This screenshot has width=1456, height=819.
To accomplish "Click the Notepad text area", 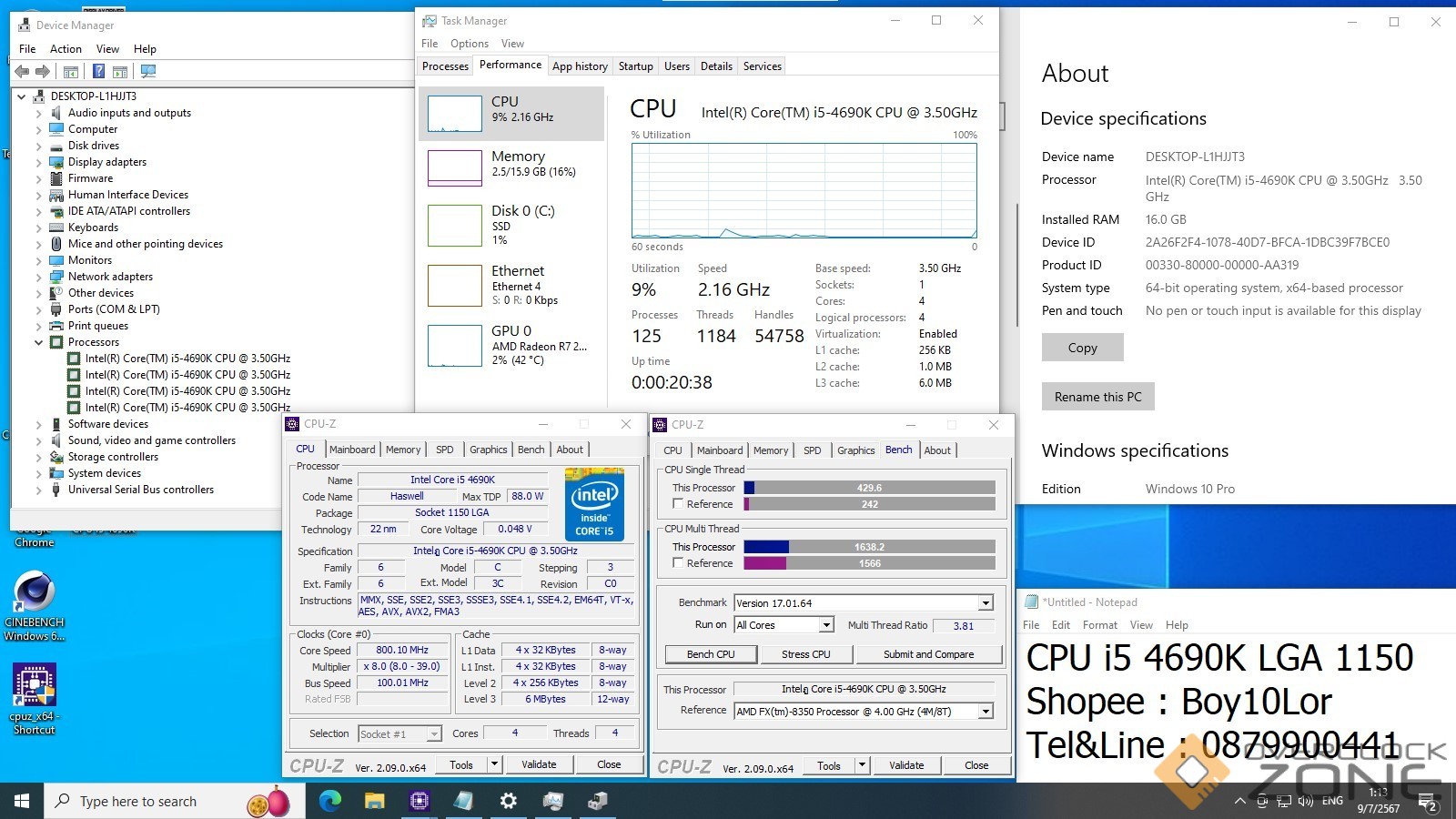I will coord(1238,708).
